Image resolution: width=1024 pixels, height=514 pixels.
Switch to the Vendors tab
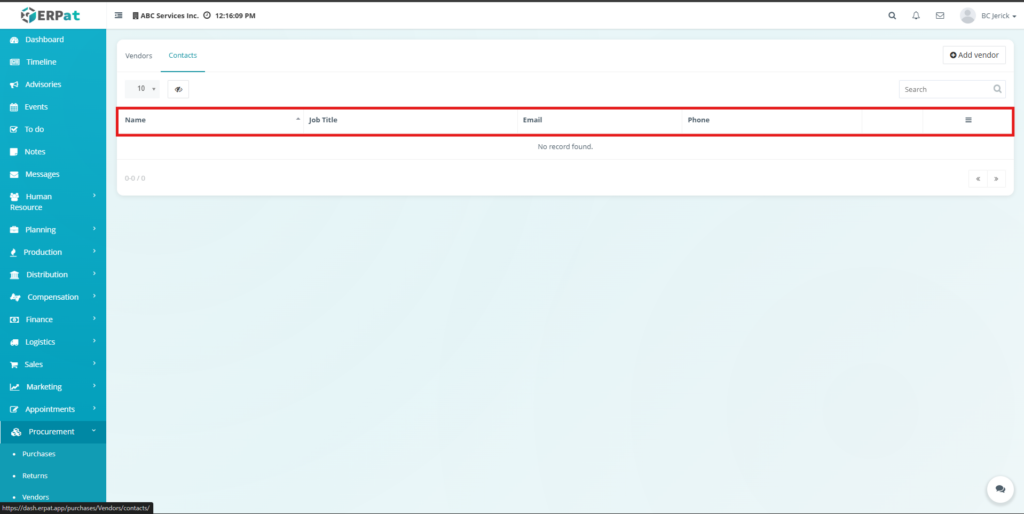tap(138, 56)
